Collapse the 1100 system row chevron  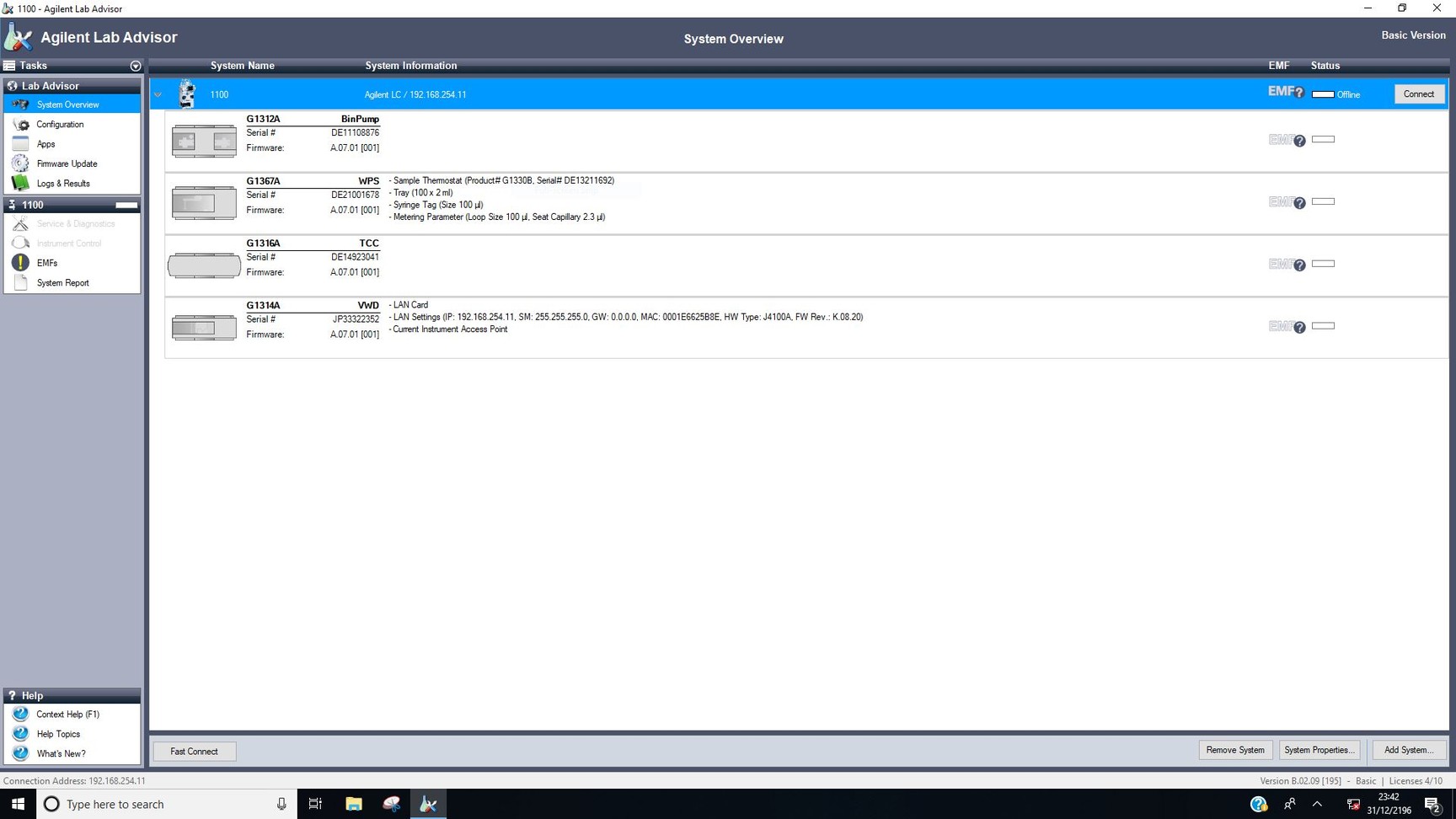158,94
